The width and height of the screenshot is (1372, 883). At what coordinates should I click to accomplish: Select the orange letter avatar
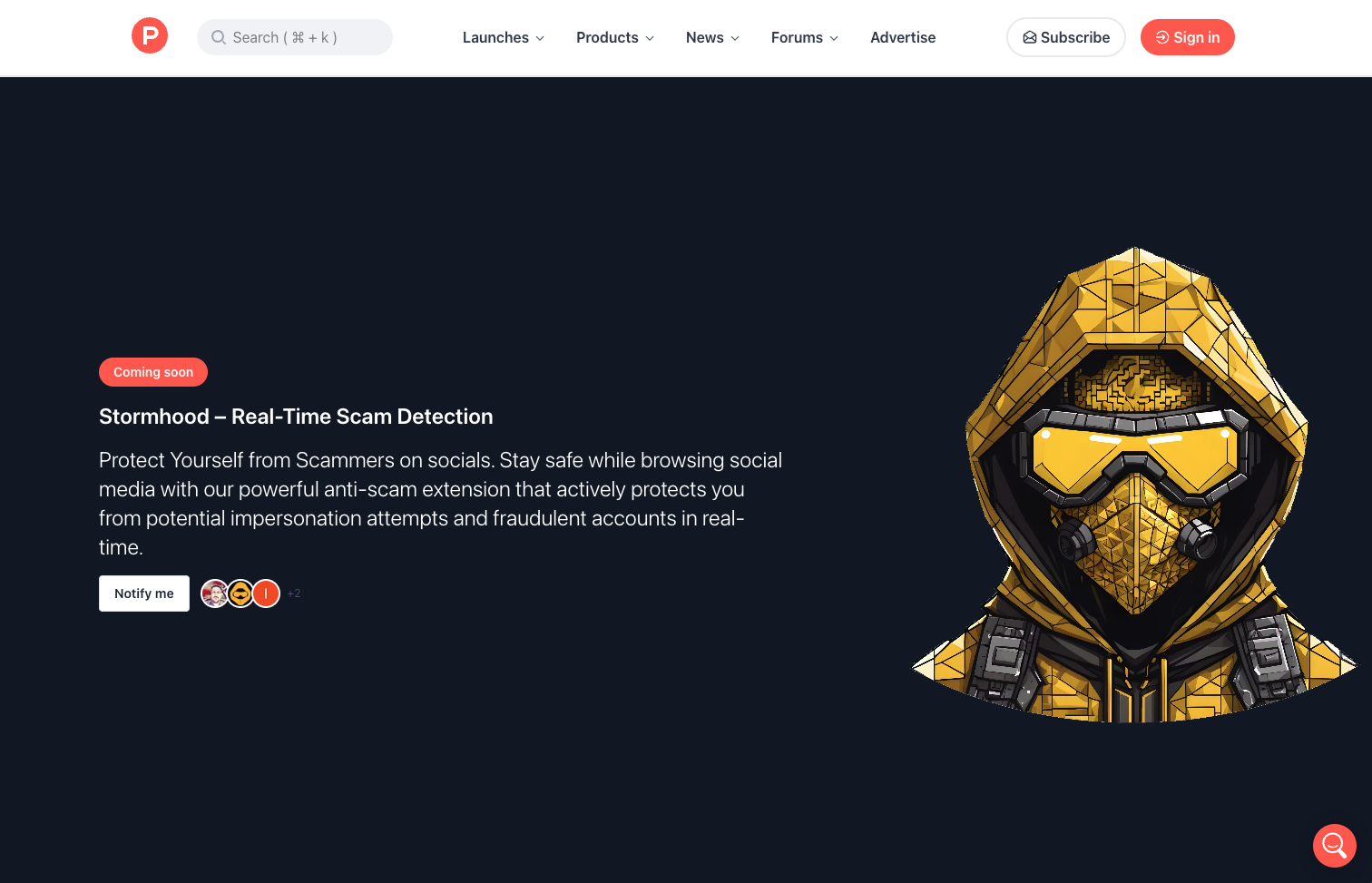click(x=266, y=594)
